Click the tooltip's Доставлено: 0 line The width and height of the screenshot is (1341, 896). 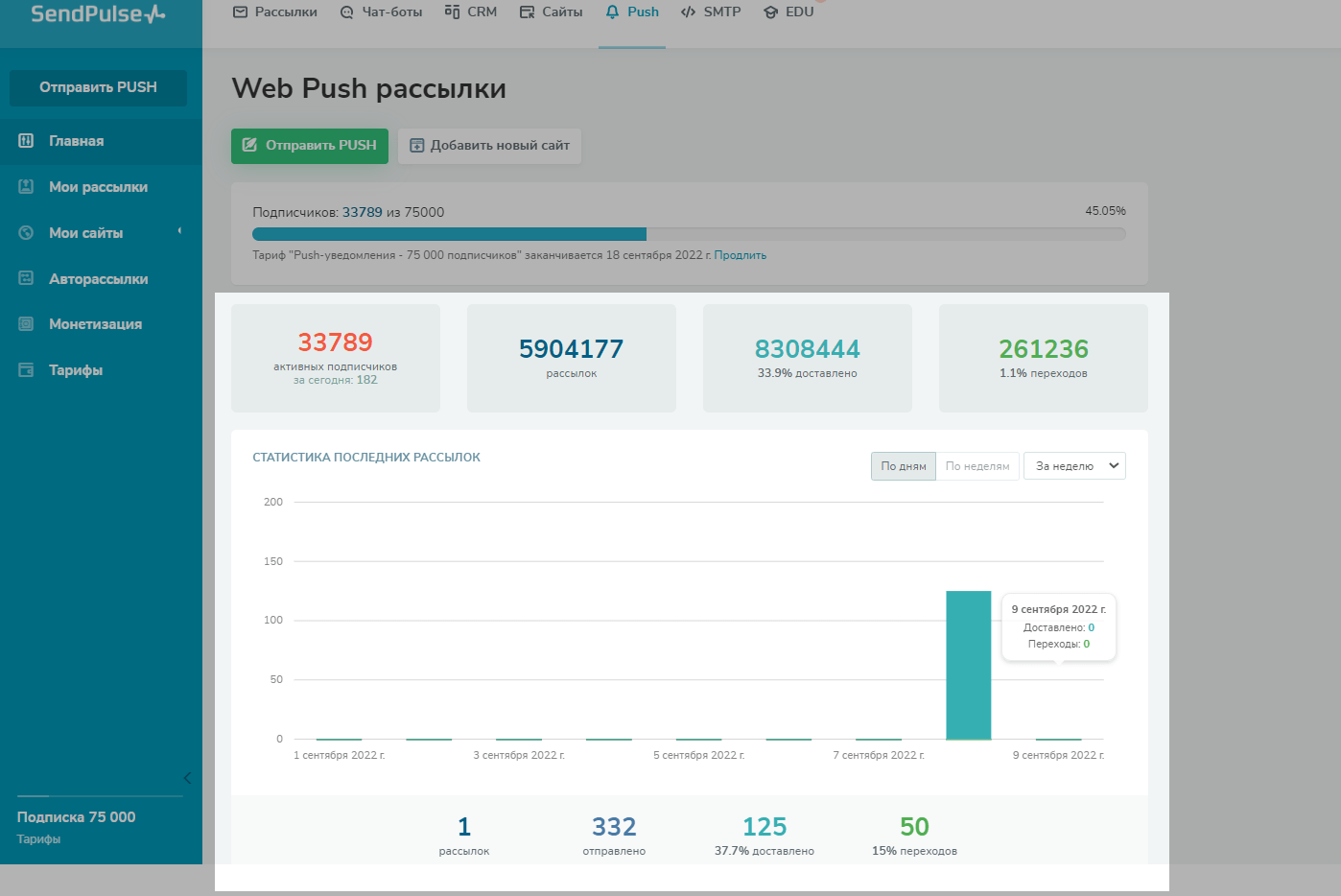pos(1059,627)
